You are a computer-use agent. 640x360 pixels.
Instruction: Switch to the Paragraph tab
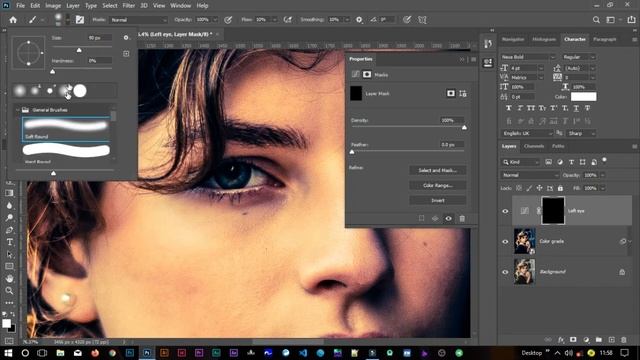tap(604, 39)
